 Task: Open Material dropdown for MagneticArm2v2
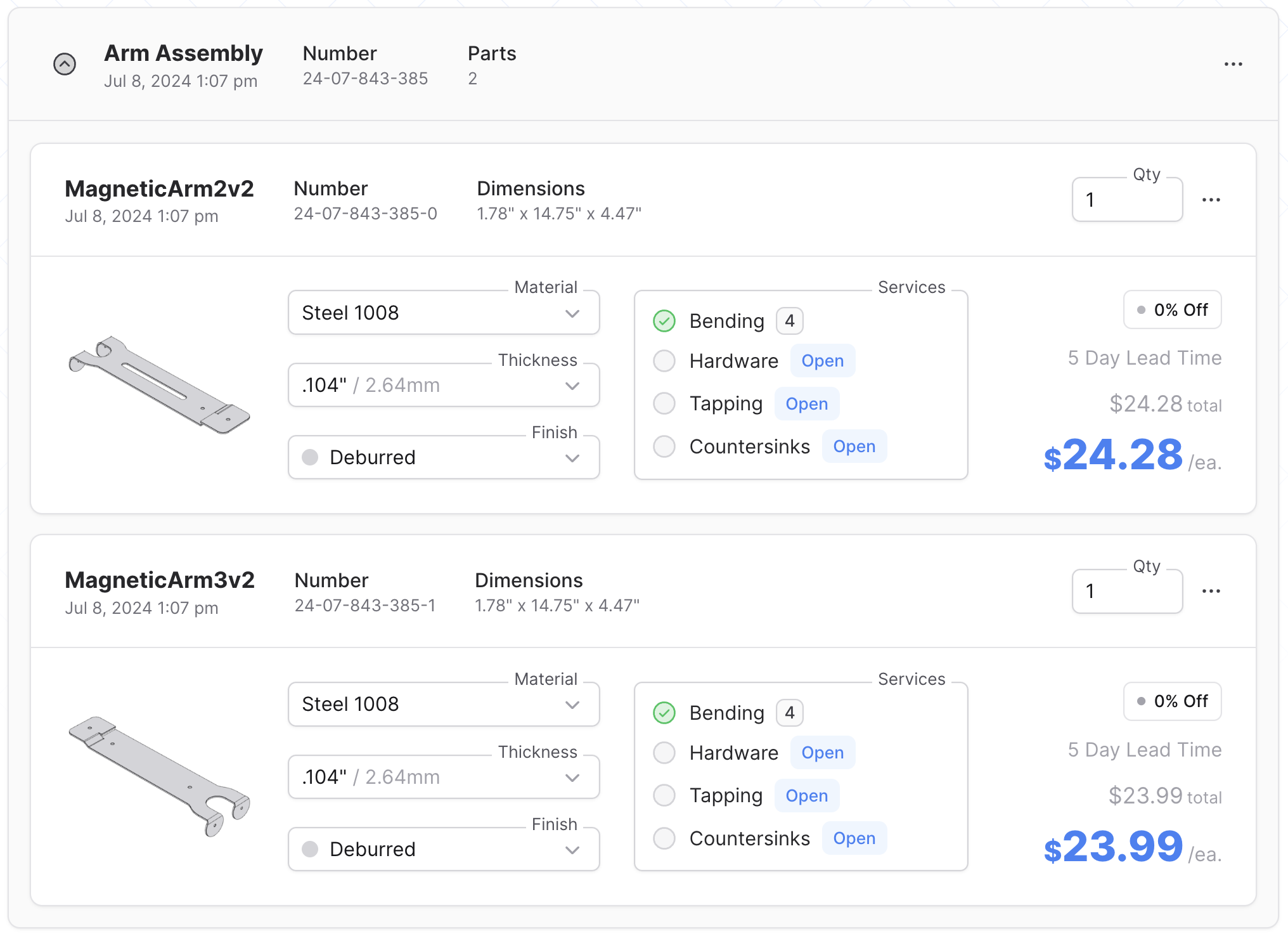click(444, 313)
